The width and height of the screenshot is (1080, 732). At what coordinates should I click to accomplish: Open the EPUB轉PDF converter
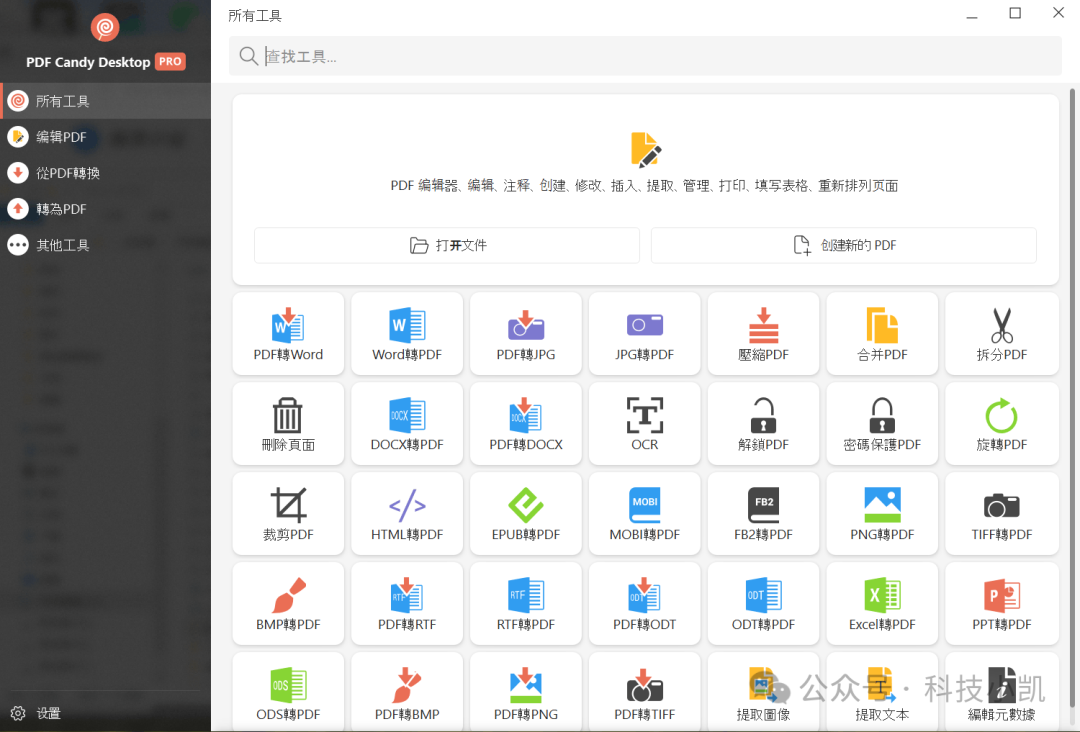525,513
